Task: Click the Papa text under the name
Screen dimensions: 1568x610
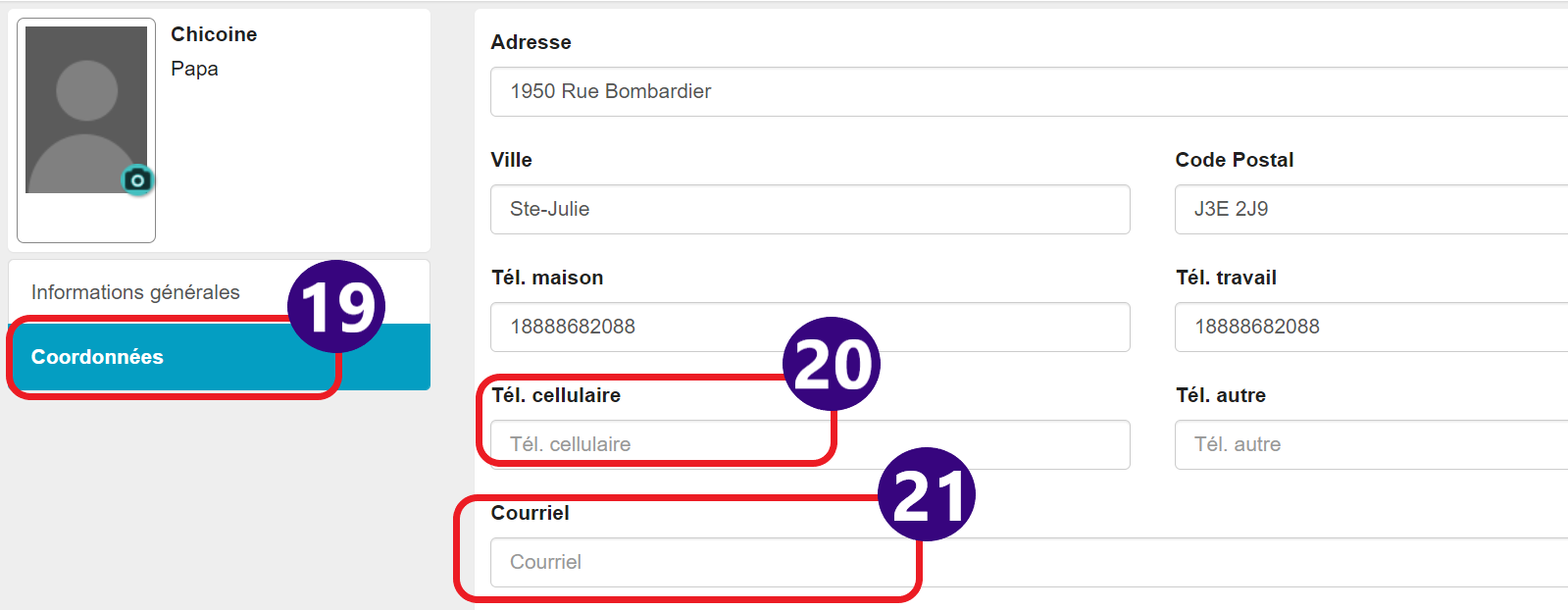Action: tap(194, 69)
